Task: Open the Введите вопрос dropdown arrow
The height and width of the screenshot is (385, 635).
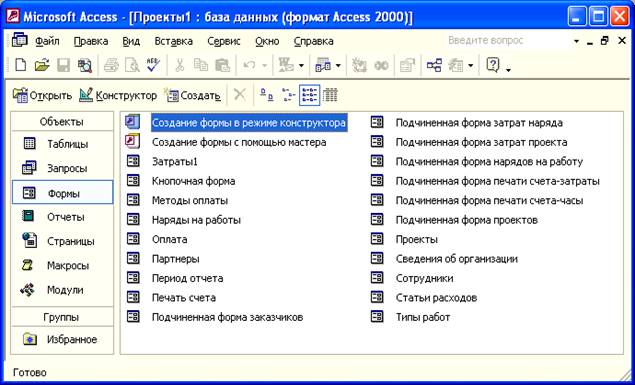Action: pos(577,41)
